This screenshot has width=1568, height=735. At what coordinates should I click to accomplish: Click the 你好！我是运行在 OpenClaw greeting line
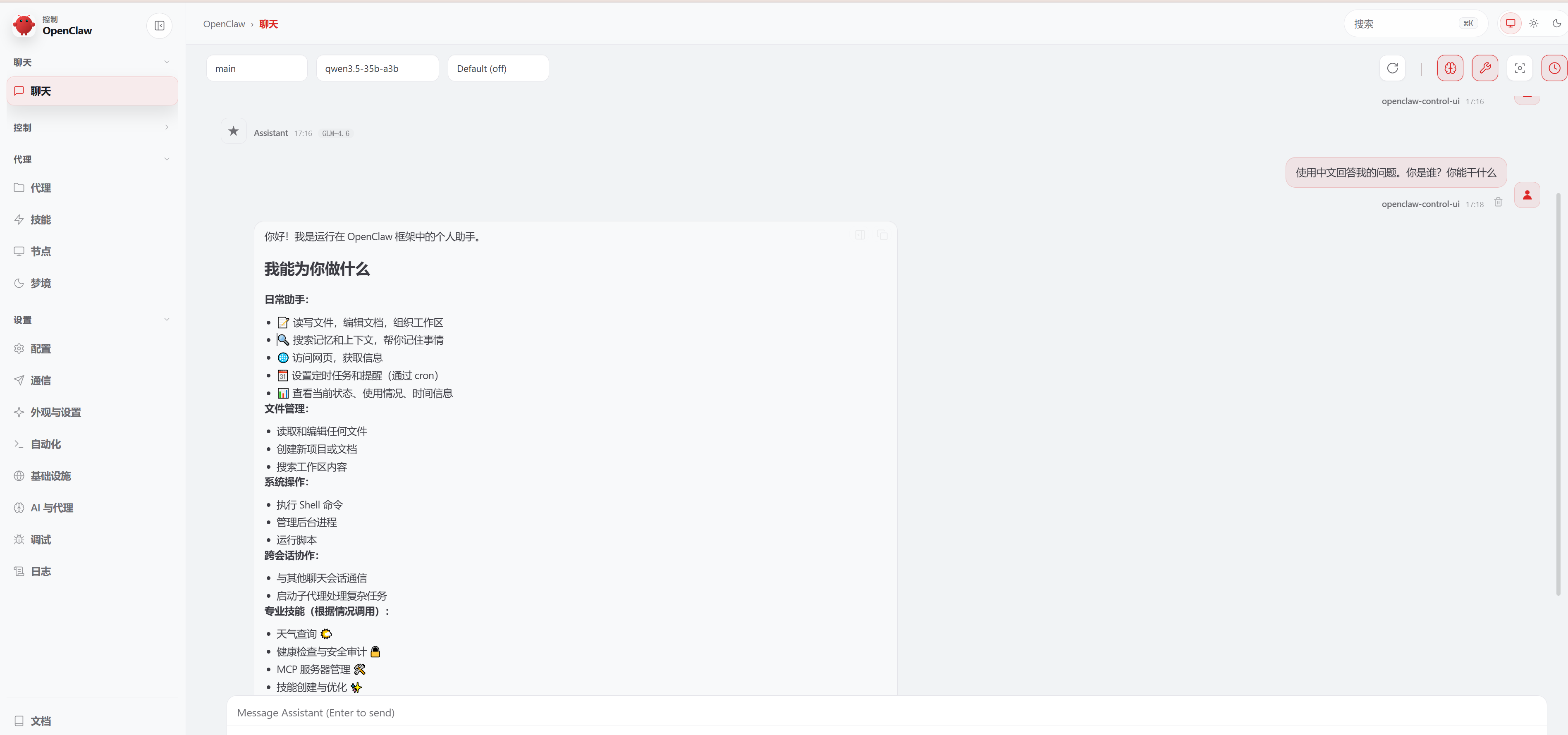[374, 237]
